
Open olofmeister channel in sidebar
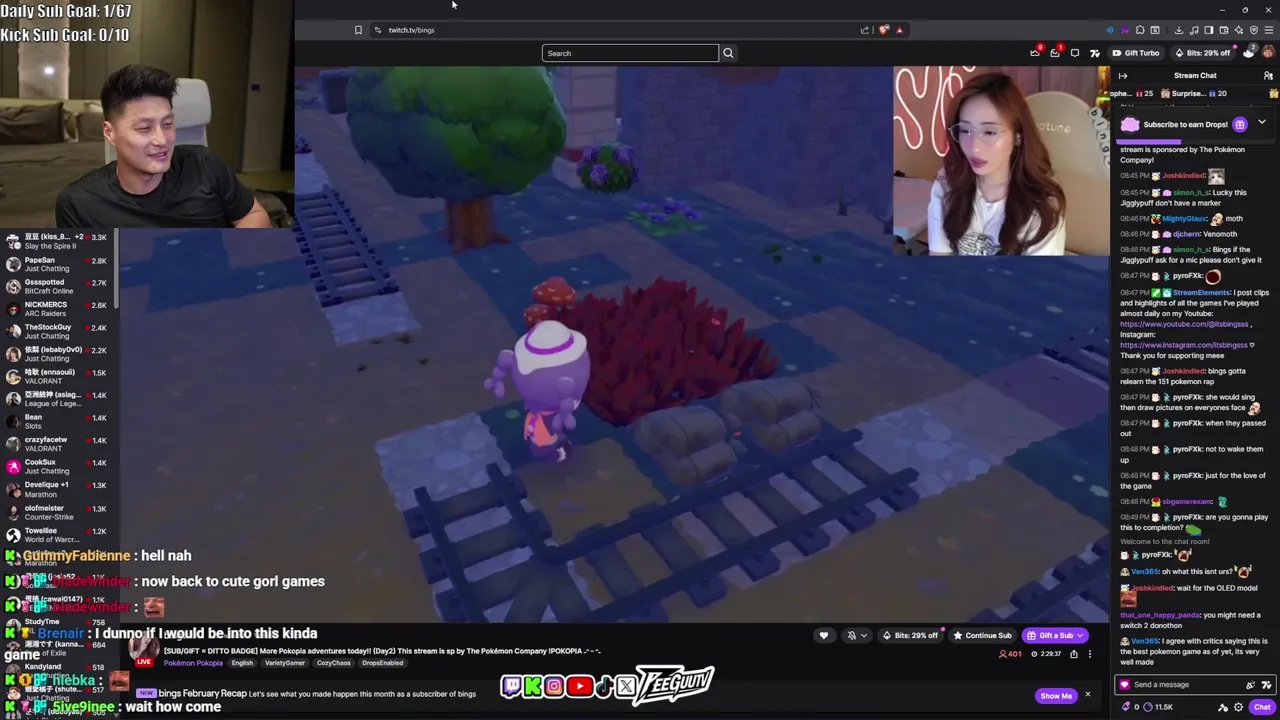click(58, 512)
